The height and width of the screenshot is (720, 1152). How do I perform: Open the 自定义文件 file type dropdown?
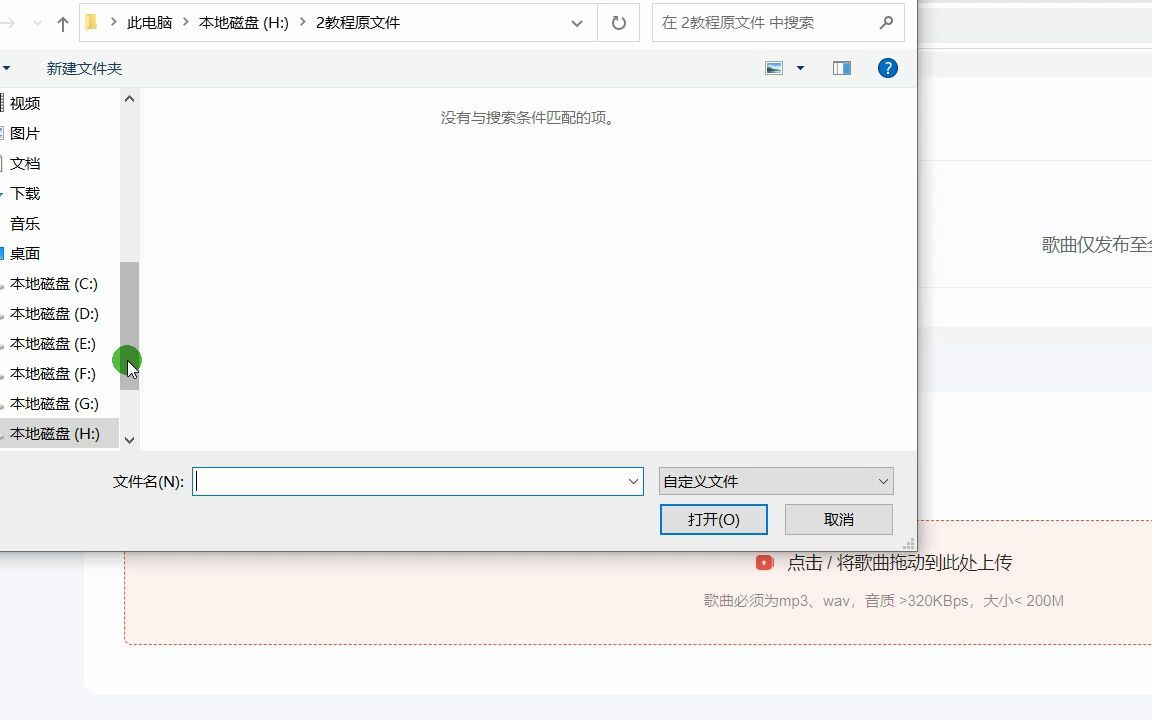[775, 481]
